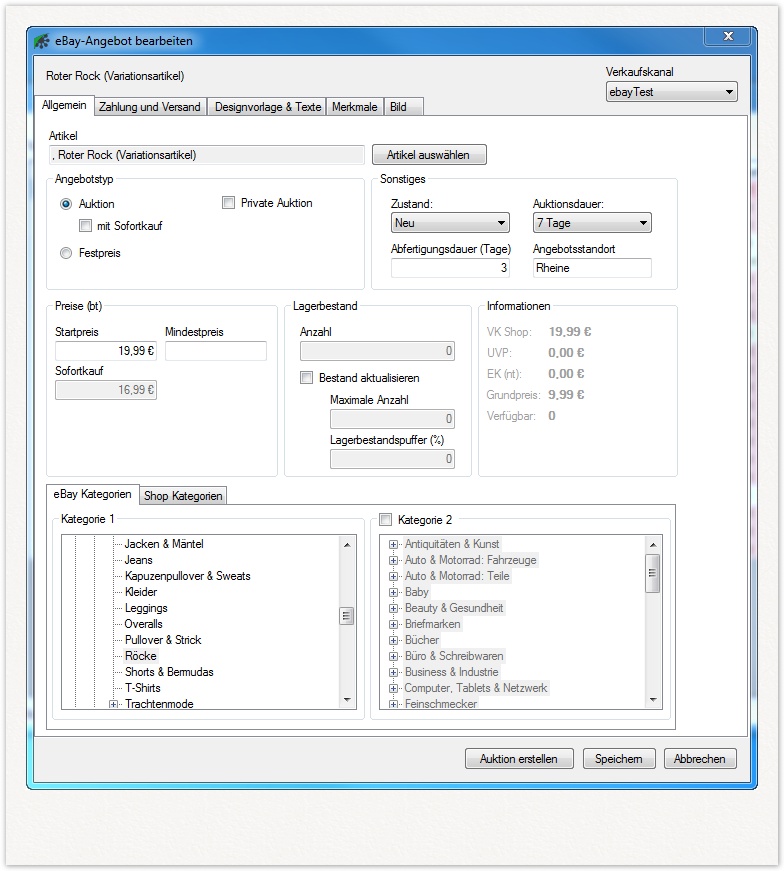Switch to Zahlung und Versand tab

150,107
